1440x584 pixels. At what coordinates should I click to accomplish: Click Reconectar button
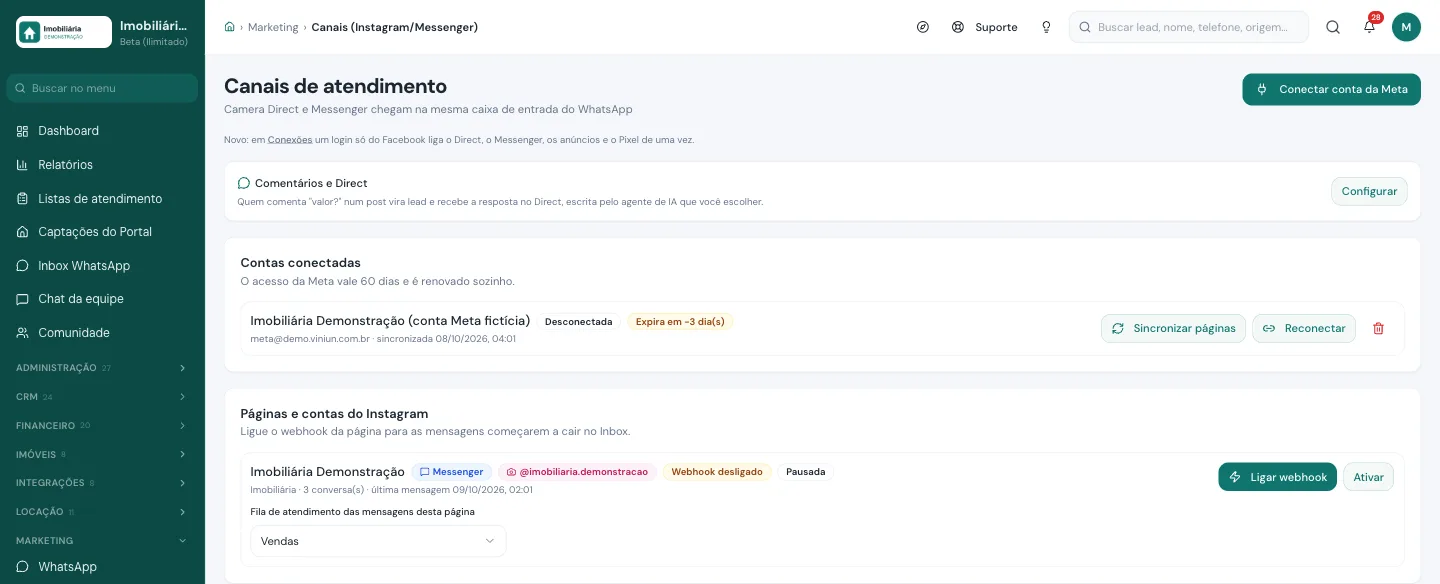[1304, 328]
